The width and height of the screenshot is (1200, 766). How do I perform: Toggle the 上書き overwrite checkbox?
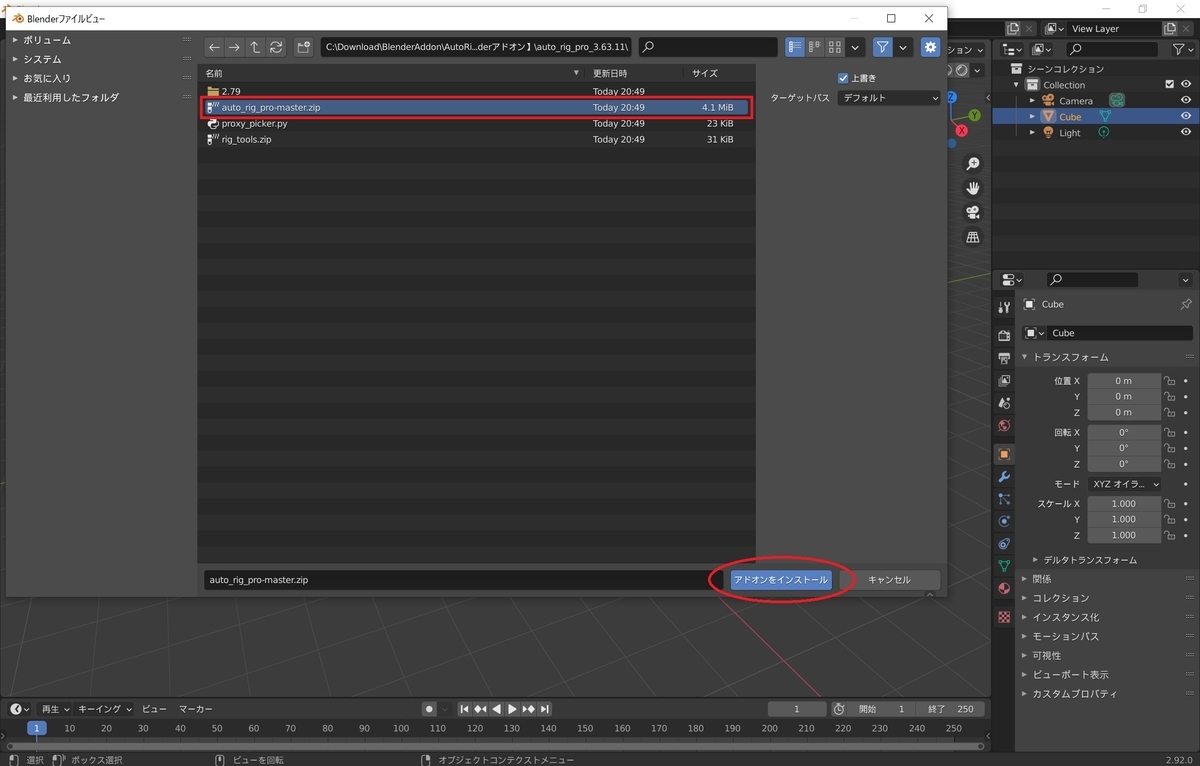tap(843, 78)
